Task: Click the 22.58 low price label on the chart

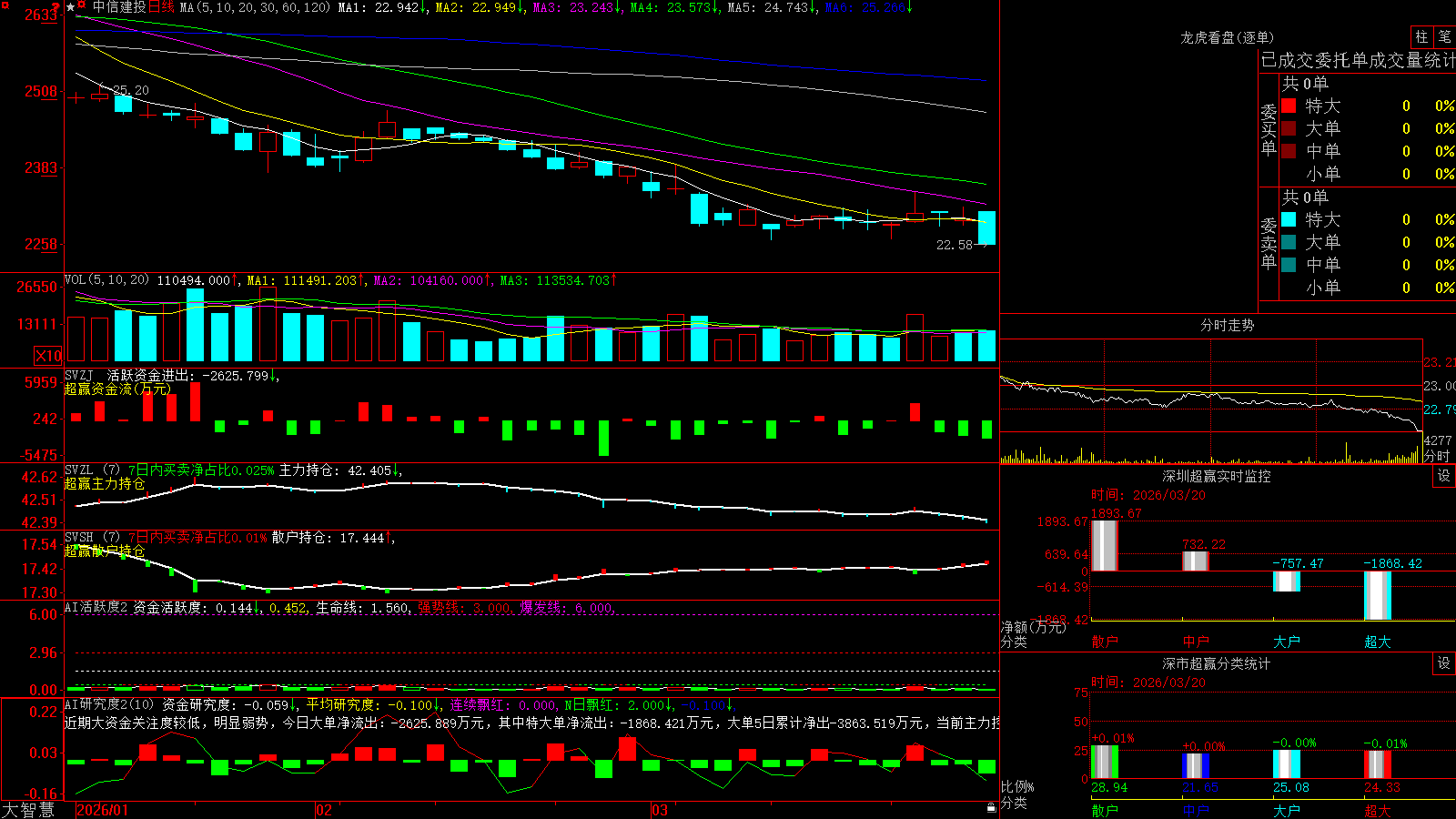Action: click(955, 245)
